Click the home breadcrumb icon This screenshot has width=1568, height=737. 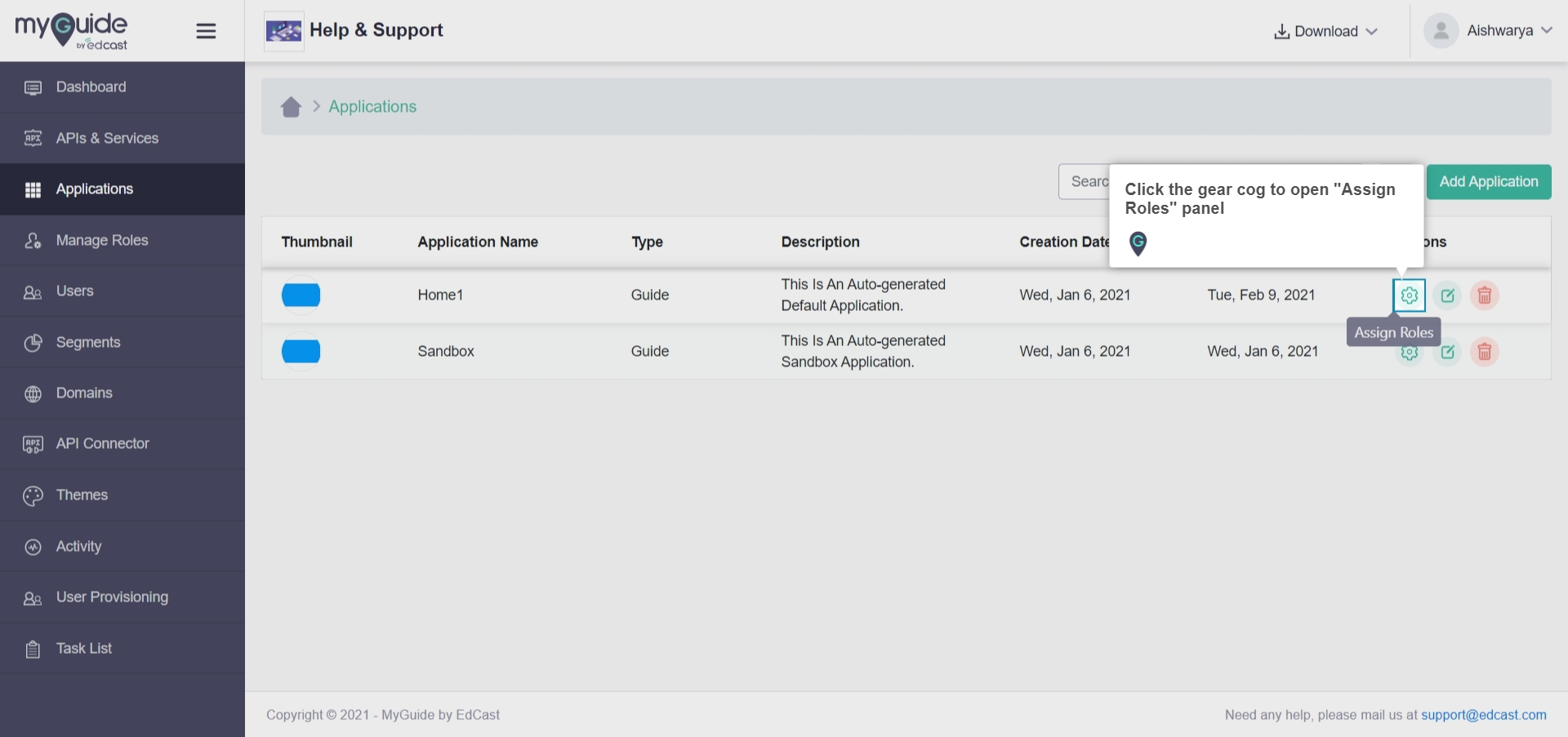(x=291, y=107)
